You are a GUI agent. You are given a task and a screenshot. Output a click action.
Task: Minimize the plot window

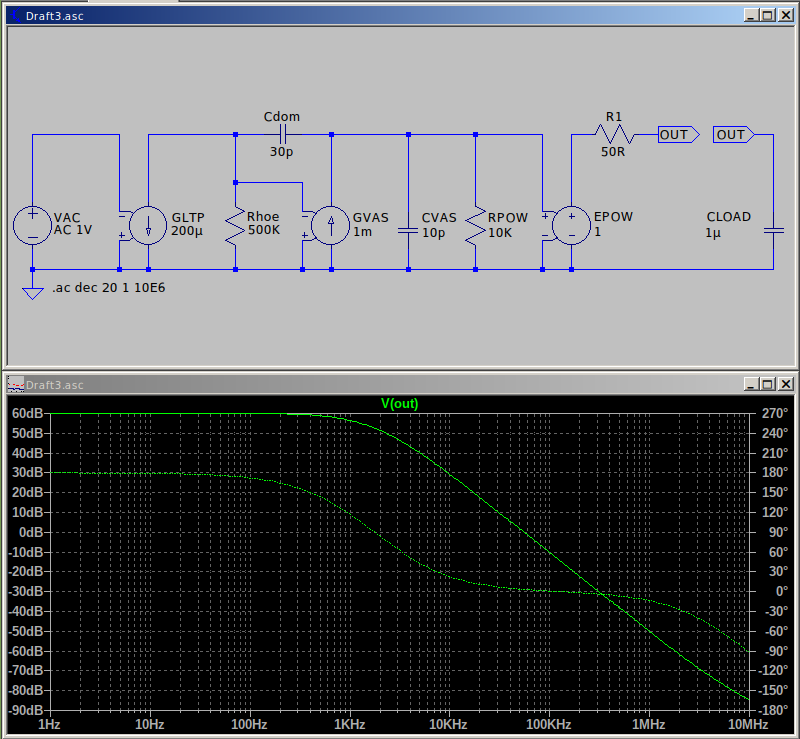tap(751, 384)
